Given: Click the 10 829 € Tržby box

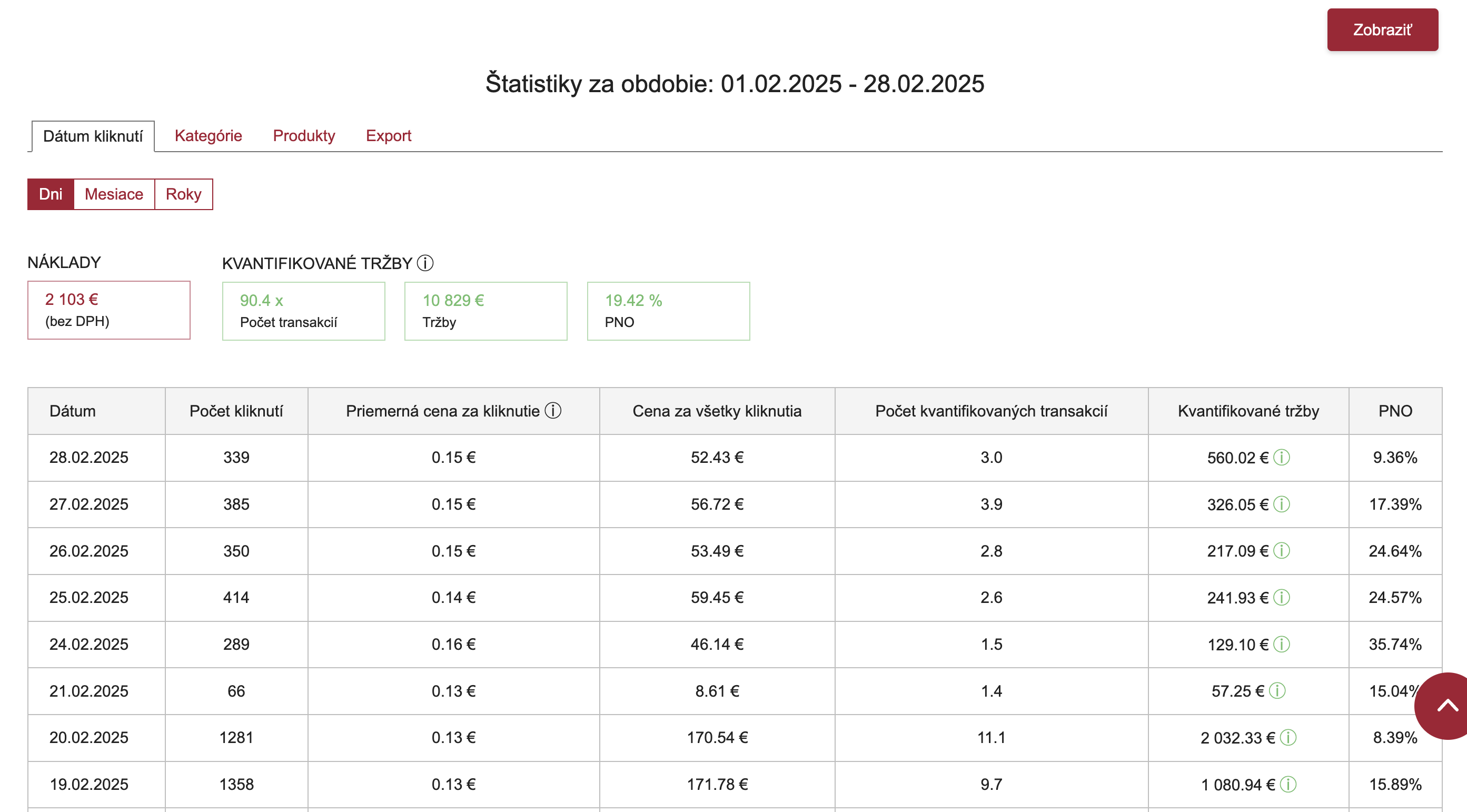Looking at the screenshot, I should point(486,311).
